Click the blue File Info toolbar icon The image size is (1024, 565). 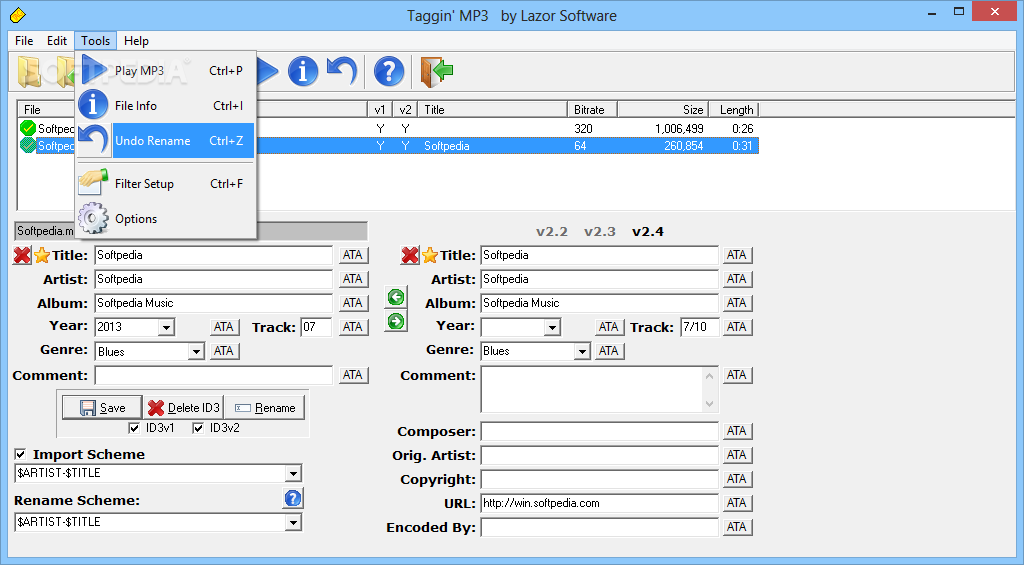coord(302,71)
